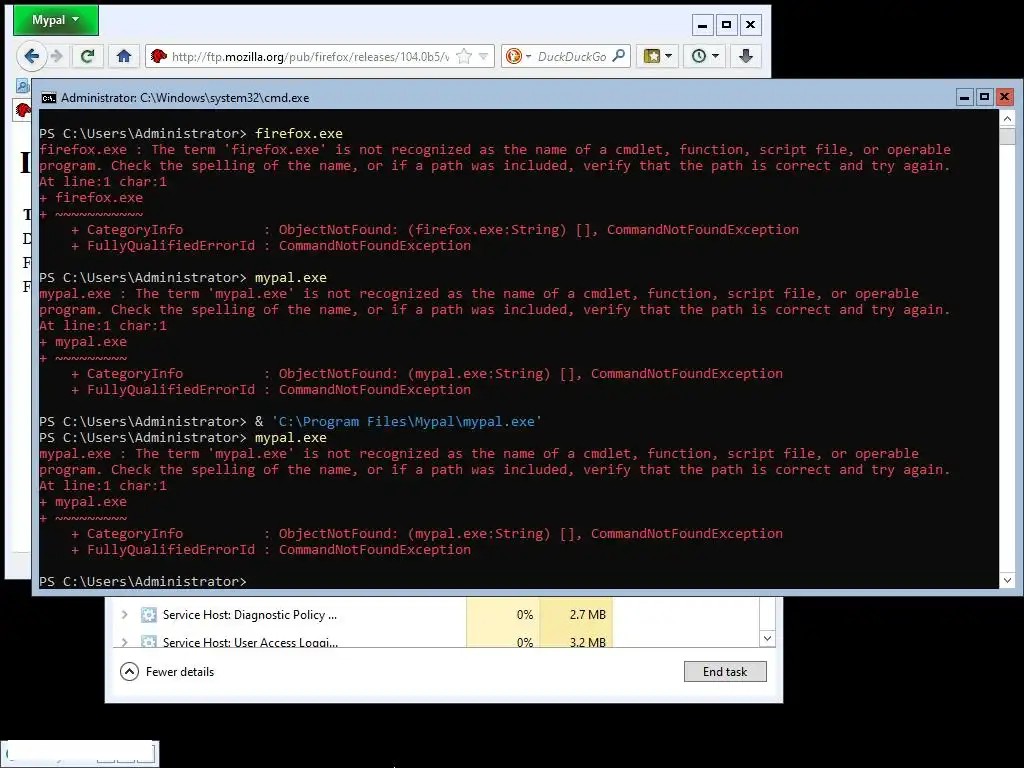This screenshot has width=1024, height=768.
Task: Minimize the Administrator cmd.exe window
Action: [x=965, y=97]
